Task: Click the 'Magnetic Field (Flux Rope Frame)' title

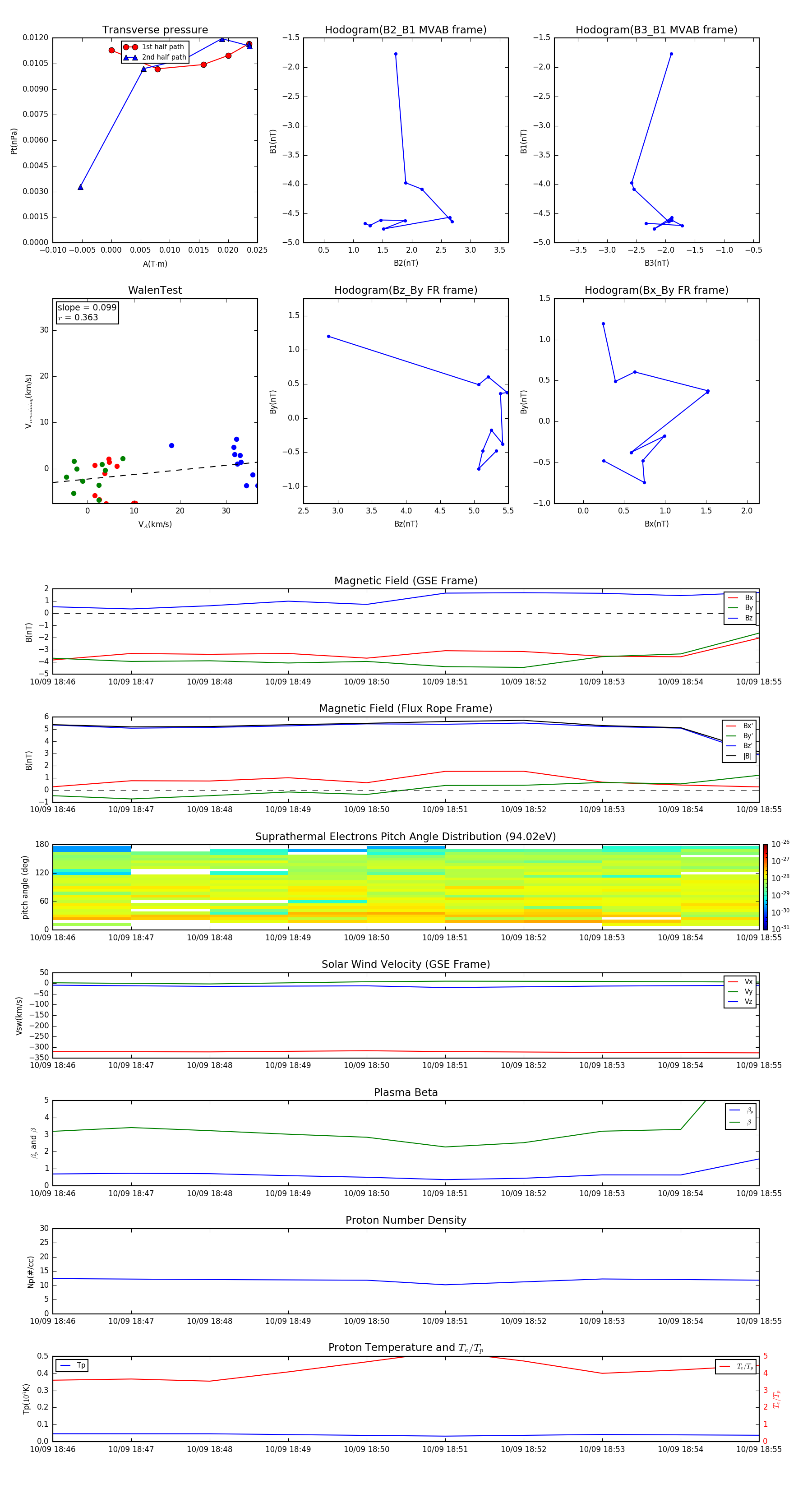Action: tap(406, 709)
